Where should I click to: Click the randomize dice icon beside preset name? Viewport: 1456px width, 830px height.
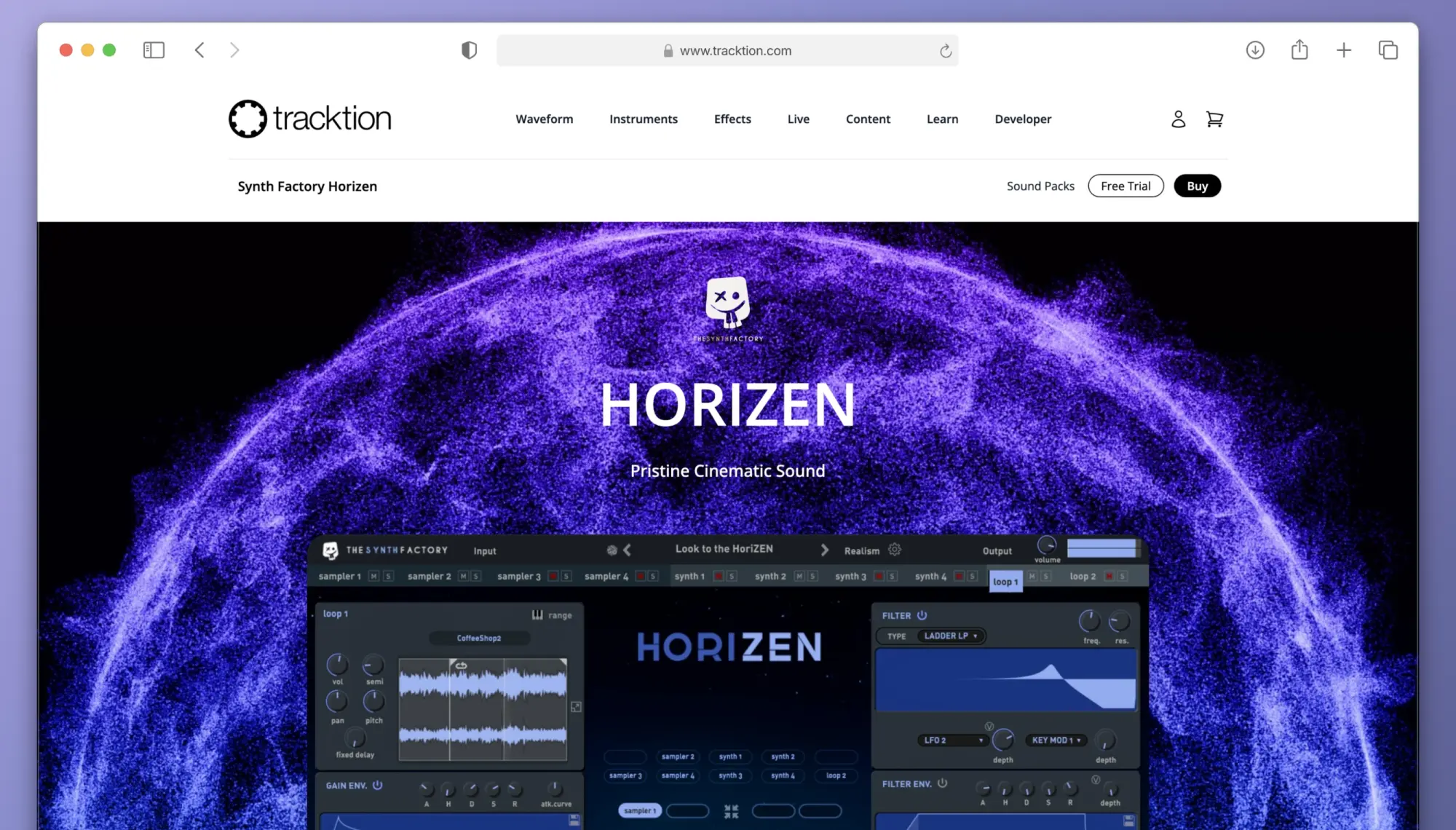(612, 550)
